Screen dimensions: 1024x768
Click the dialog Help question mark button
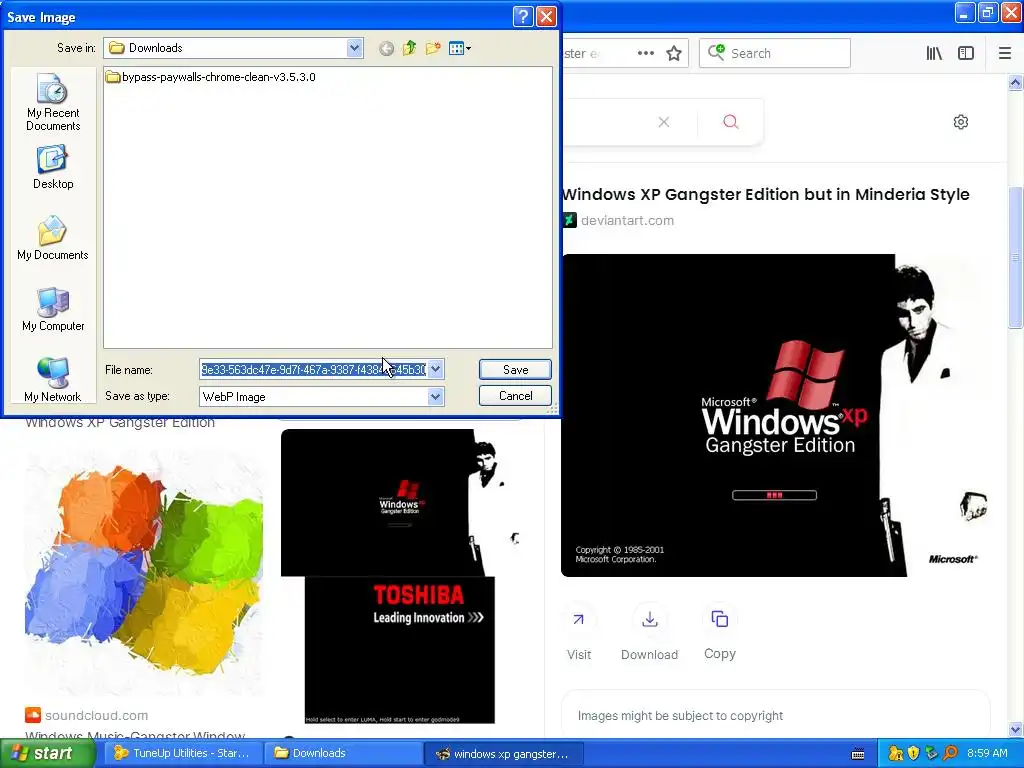pyautogui.click(x=523, y=16)
